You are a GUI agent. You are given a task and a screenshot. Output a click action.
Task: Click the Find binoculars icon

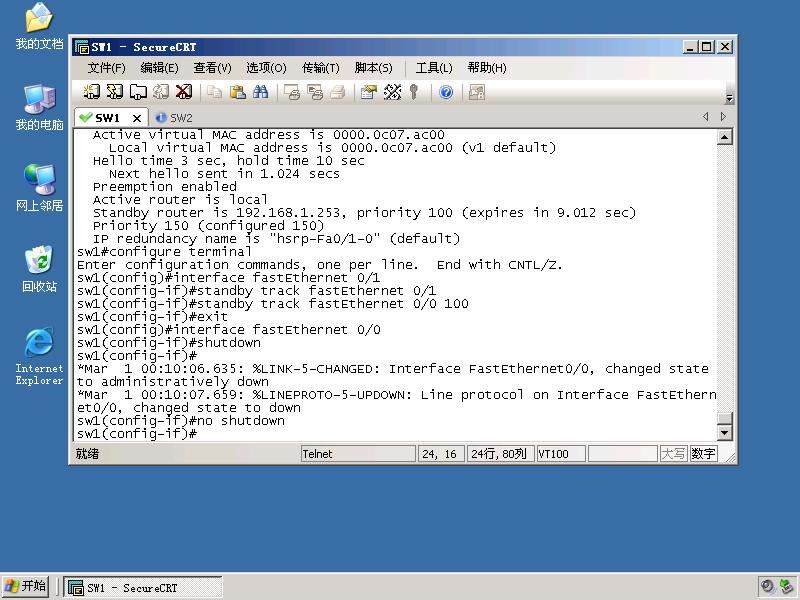point(261,92)
